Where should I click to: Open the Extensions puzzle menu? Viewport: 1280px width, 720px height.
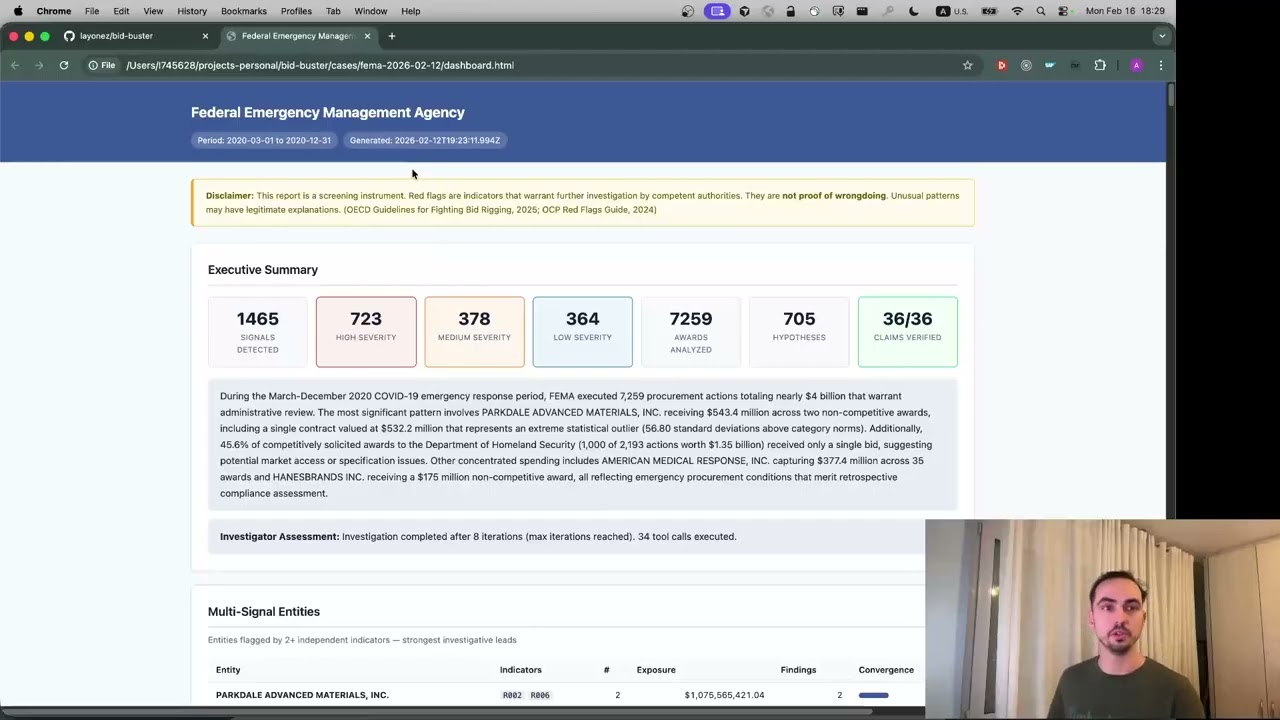pos(1100,65)
